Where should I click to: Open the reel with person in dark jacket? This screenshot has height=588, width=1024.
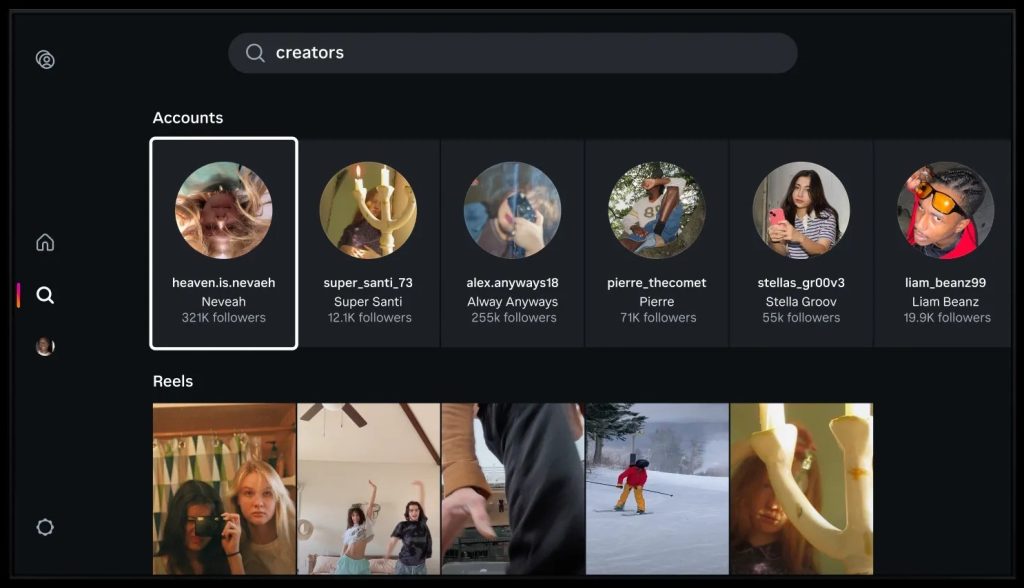512,489
